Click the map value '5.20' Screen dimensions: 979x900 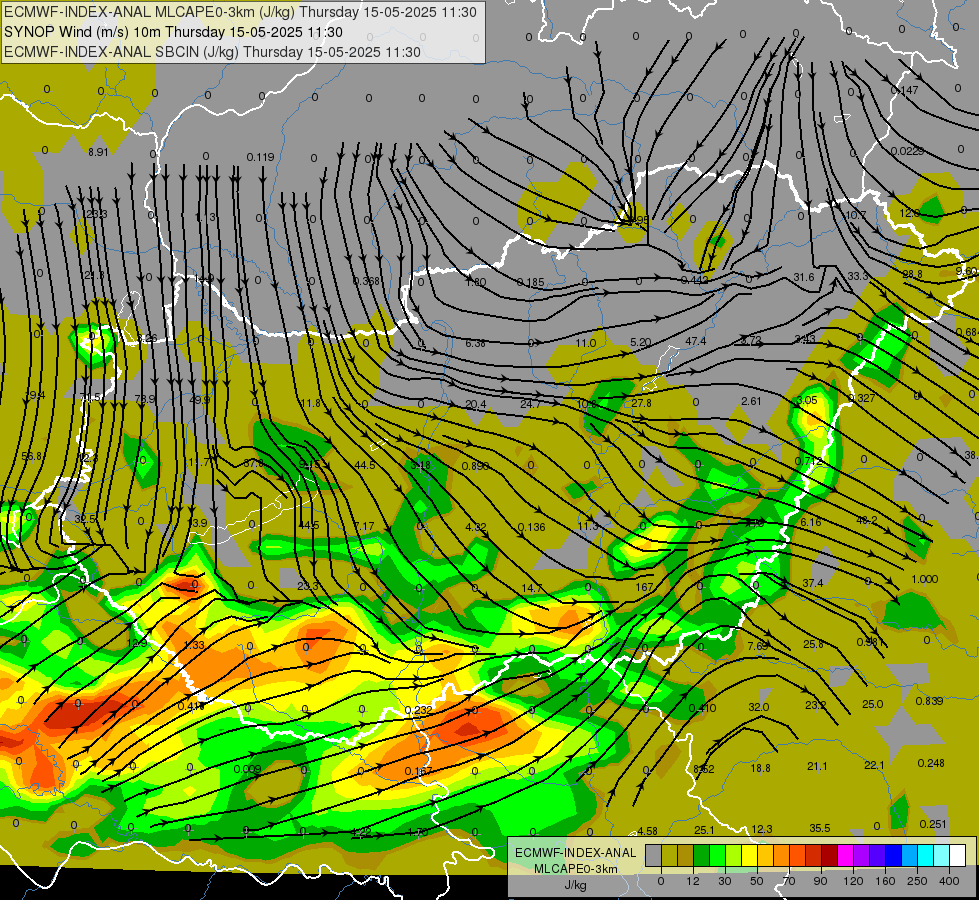tap(641, 342)
